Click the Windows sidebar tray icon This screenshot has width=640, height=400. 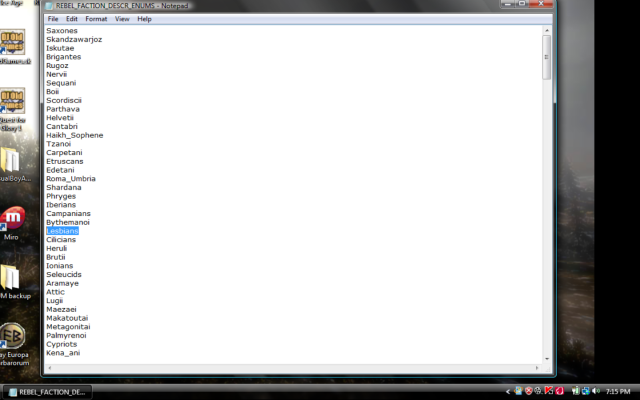(x=518, y=391)
